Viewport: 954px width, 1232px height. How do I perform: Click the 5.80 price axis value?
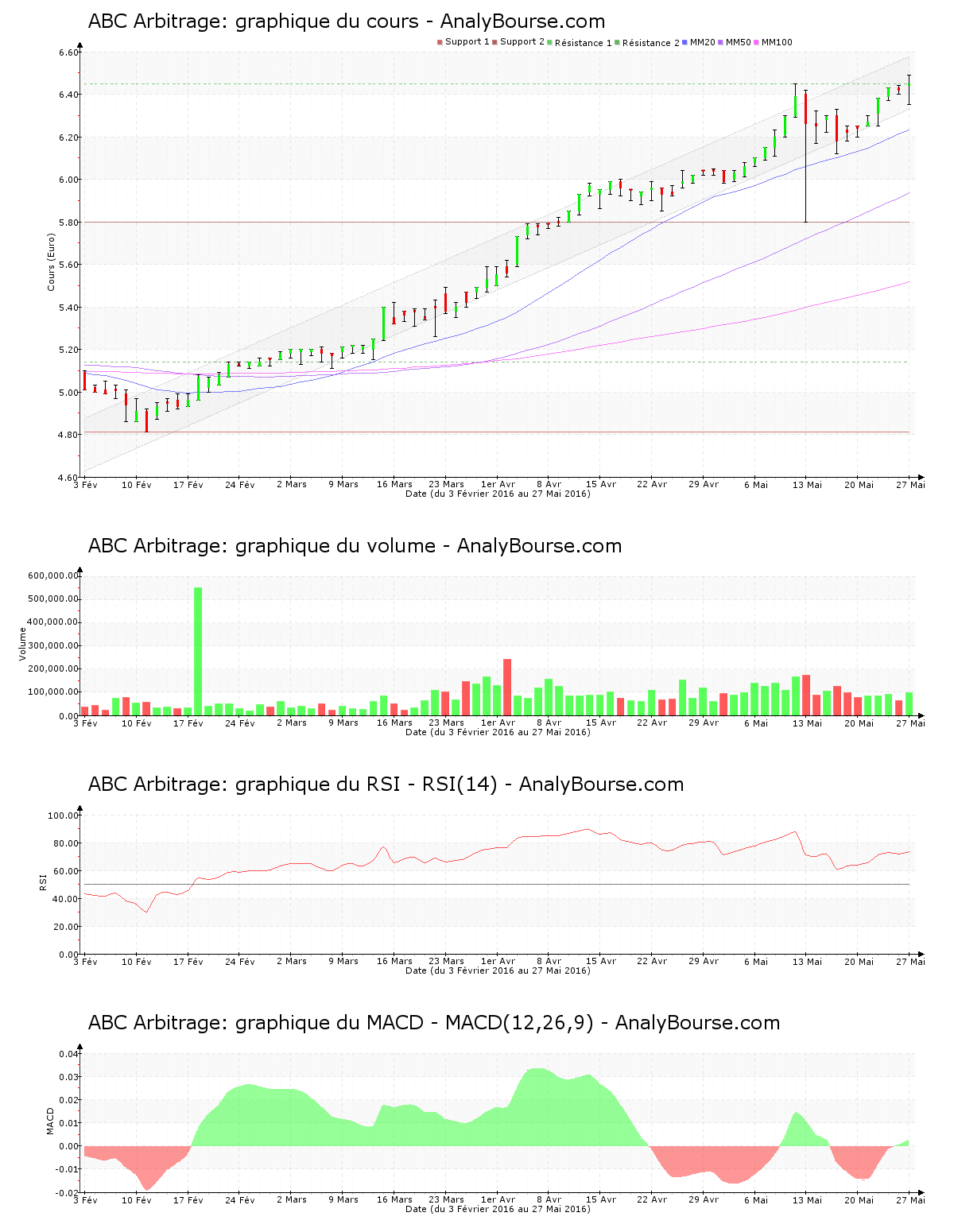point(68,223)
